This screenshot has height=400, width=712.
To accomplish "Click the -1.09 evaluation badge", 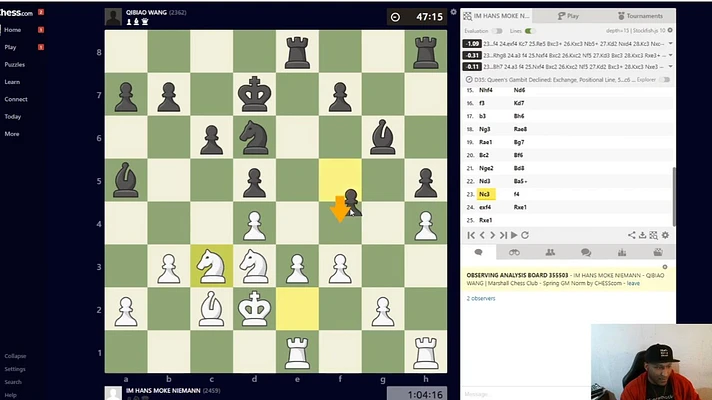I will (x=472, y=44).
